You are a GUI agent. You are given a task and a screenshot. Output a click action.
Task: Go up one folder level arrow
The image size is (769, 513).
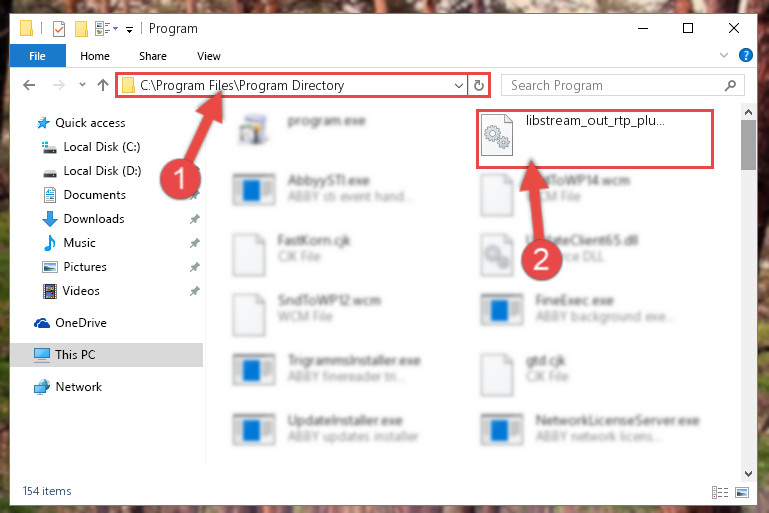103,85
